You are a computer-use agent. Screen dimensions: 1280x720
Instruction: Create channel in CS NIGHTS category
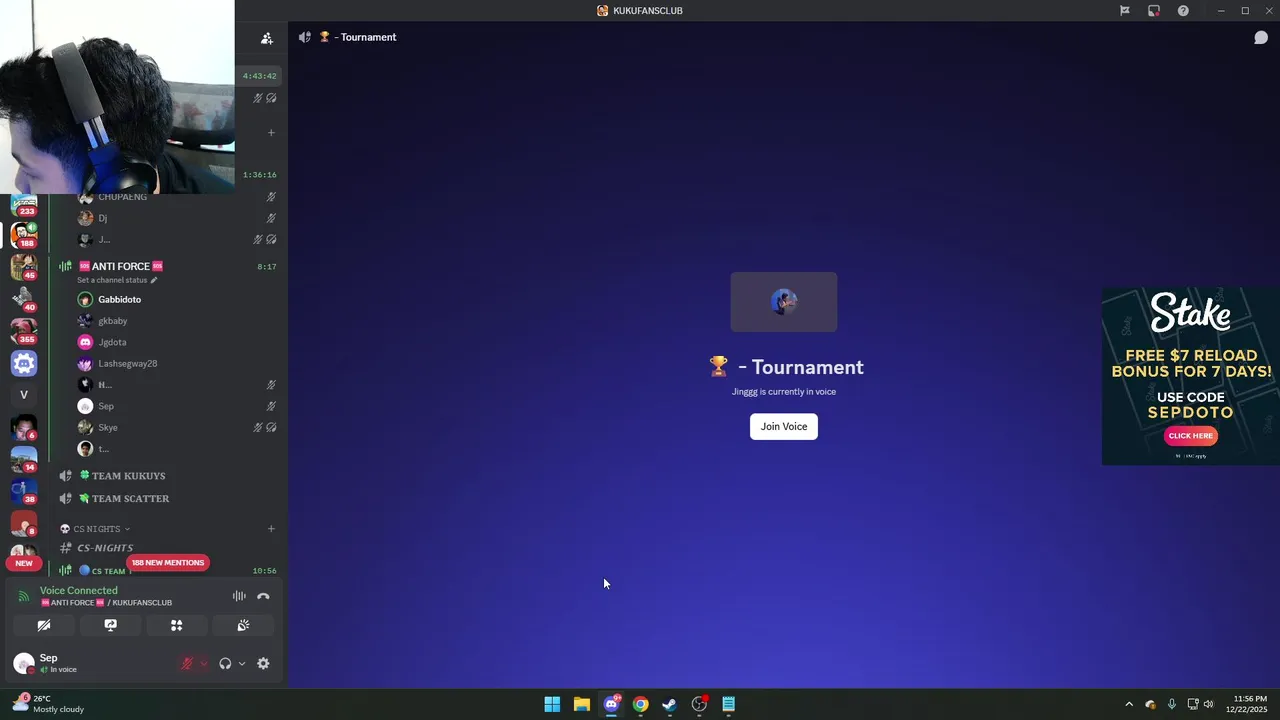coord(271,529)
